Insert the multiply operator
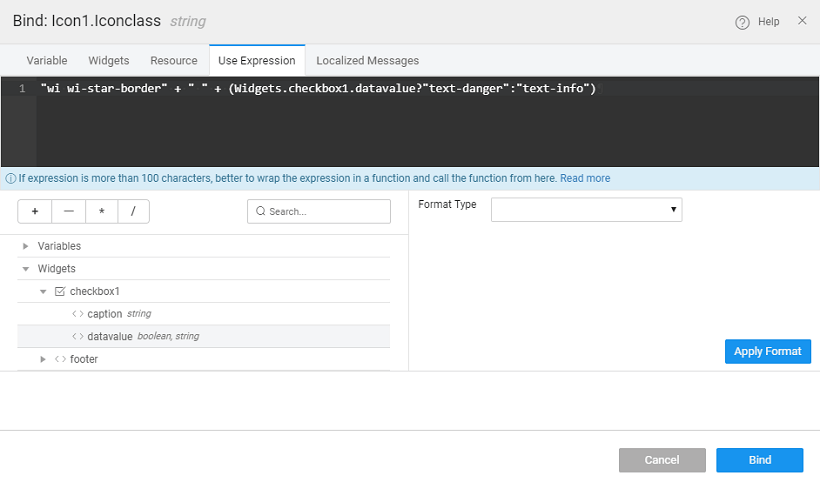Image resolution: width=820 pixels, height=489 pixels. (x=101, y=211)
